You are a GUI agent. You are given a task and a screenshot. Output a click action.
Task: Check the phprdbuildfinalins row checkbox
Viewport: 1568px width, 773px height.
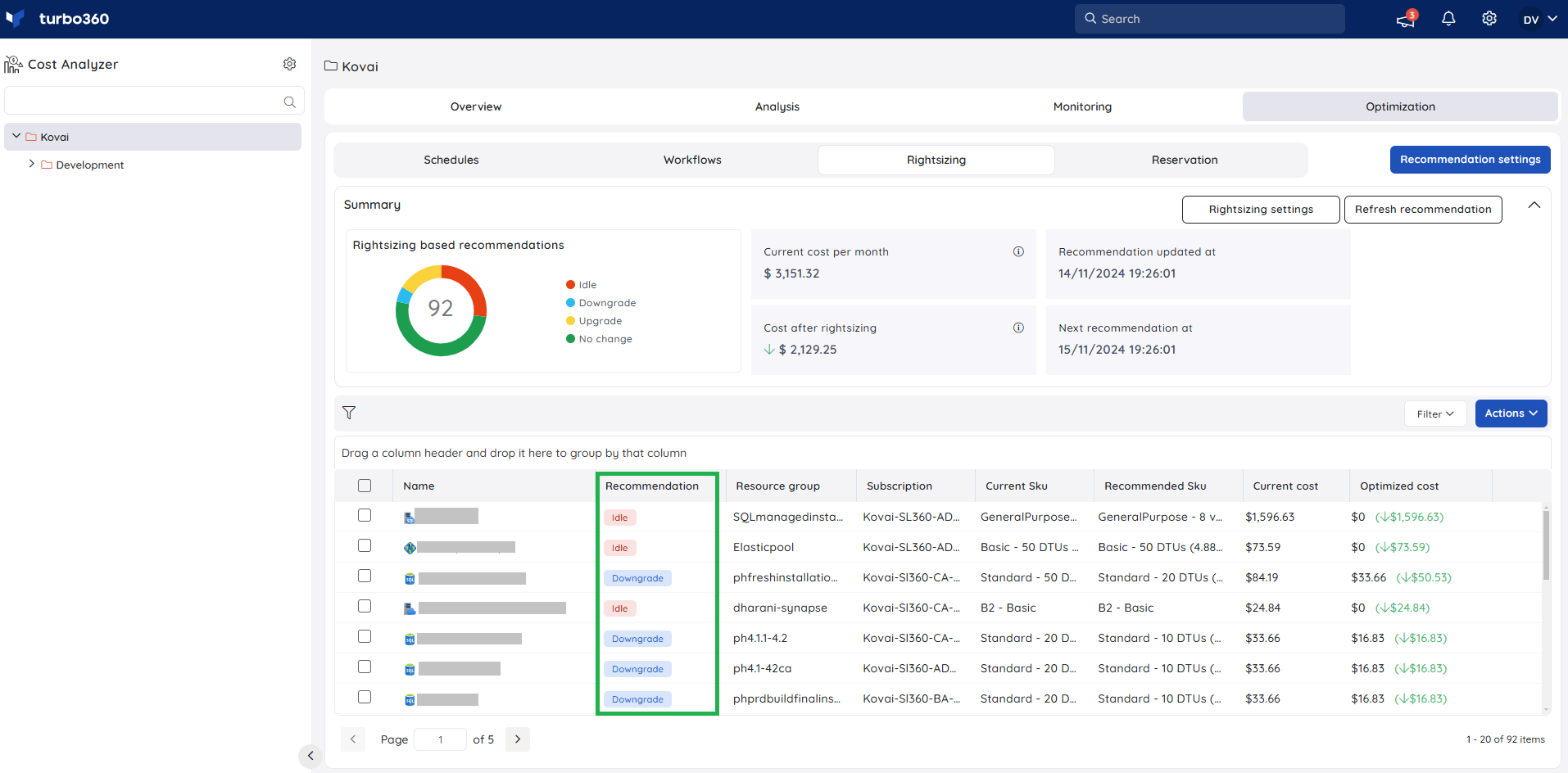(365, 697)
